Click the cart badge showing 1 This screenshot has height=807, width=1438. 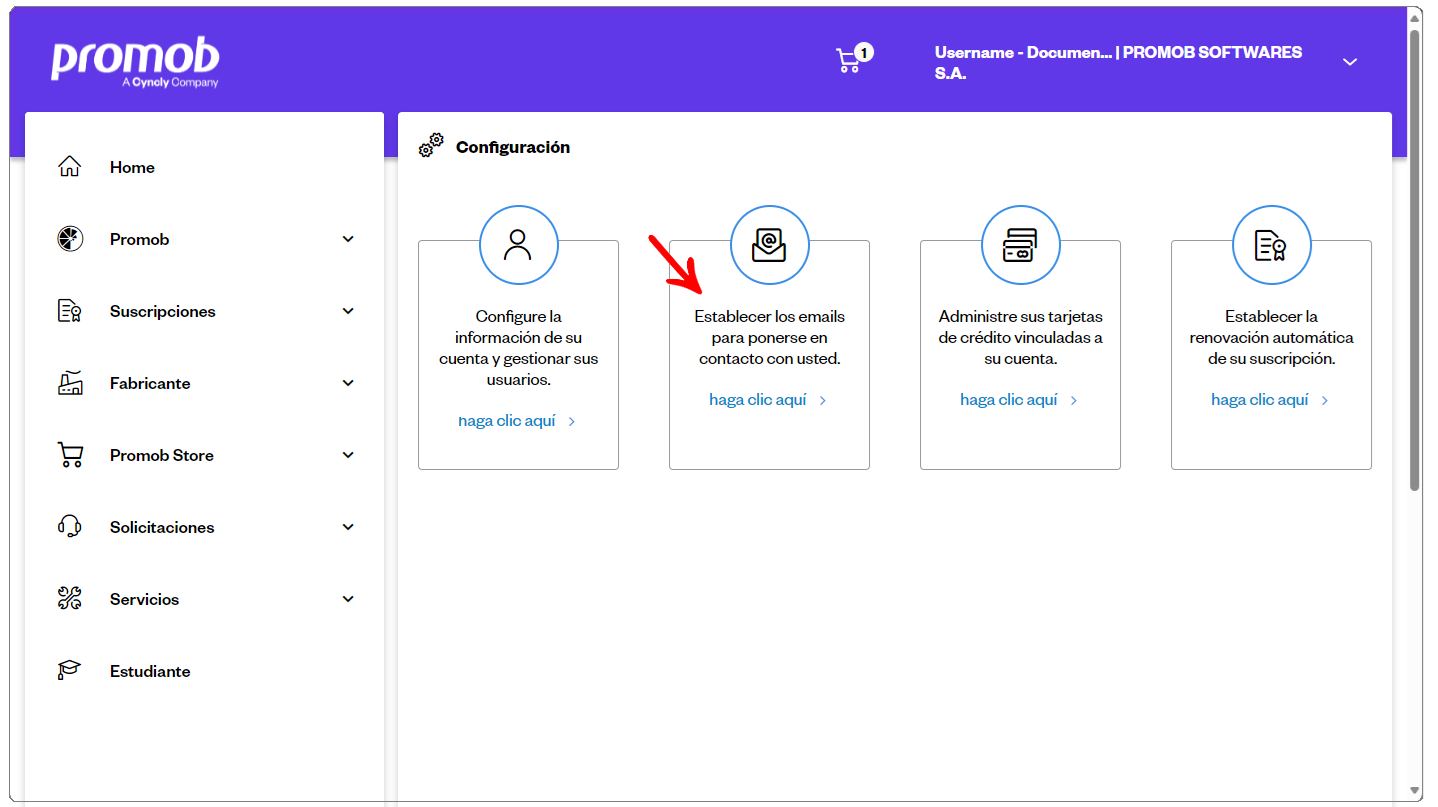pyautogui.click(x=864, y=52)
